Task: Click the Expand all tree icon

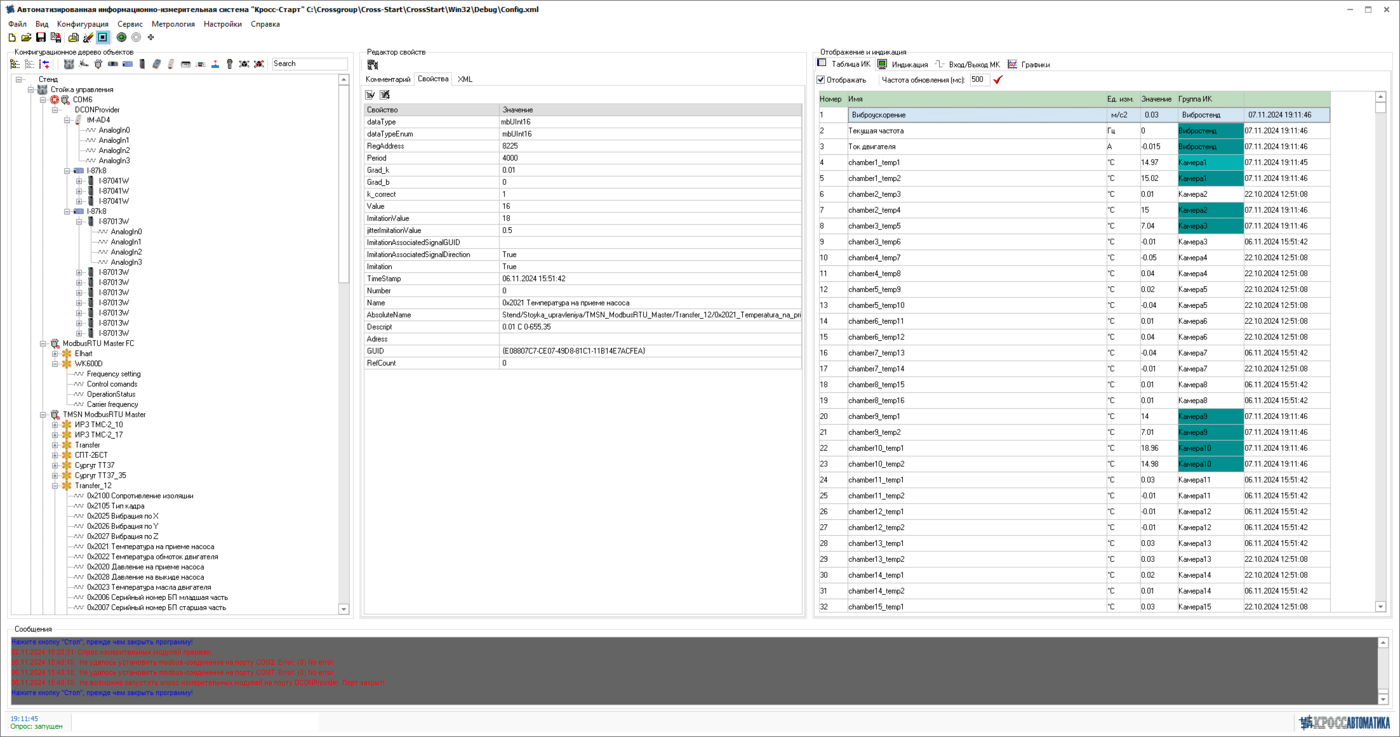Action: pos(15,64)
